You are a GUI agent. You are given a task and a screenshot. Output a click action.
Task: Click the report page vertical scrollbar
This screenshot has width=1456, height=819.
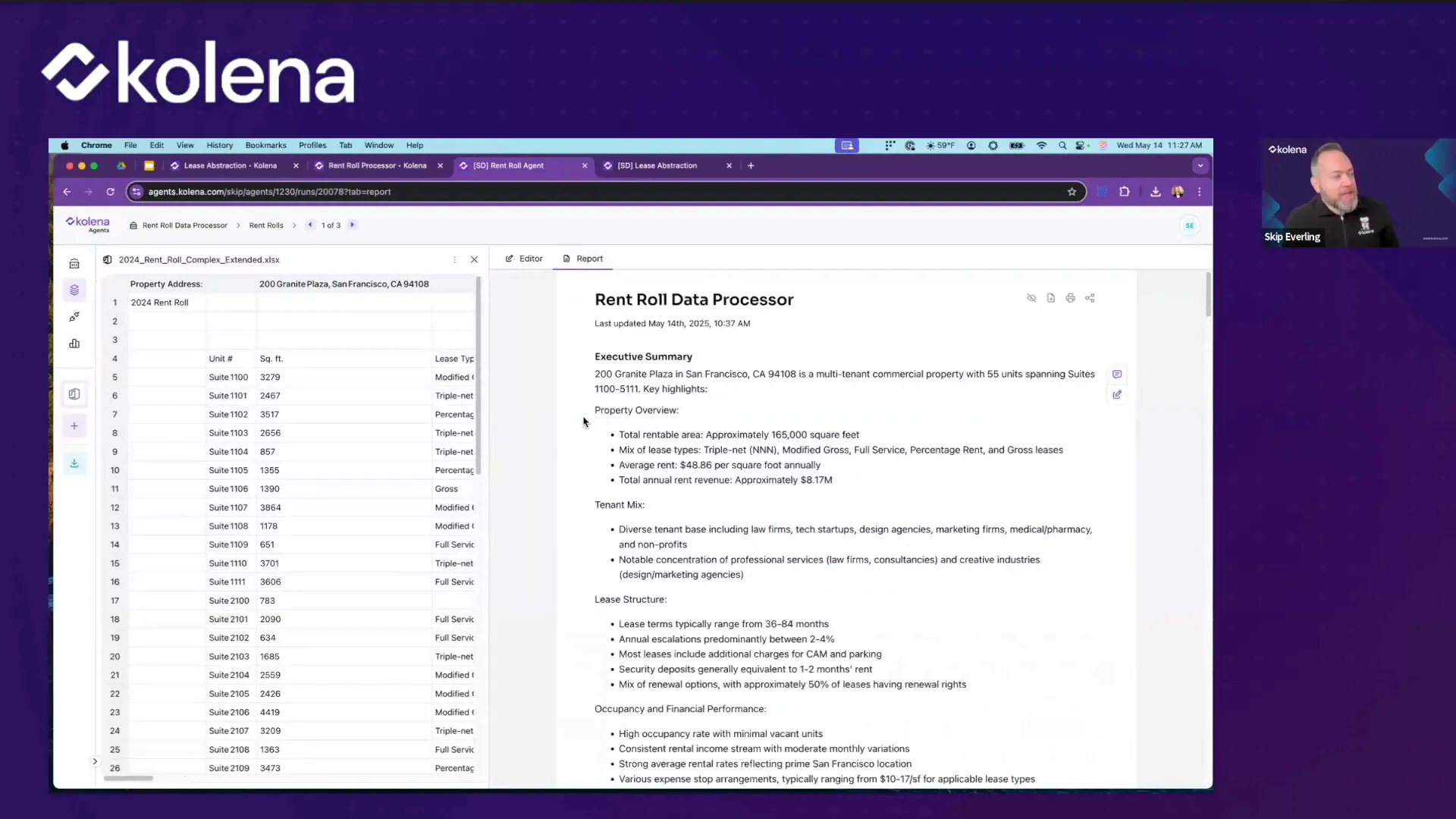[x=1208, y=294]
